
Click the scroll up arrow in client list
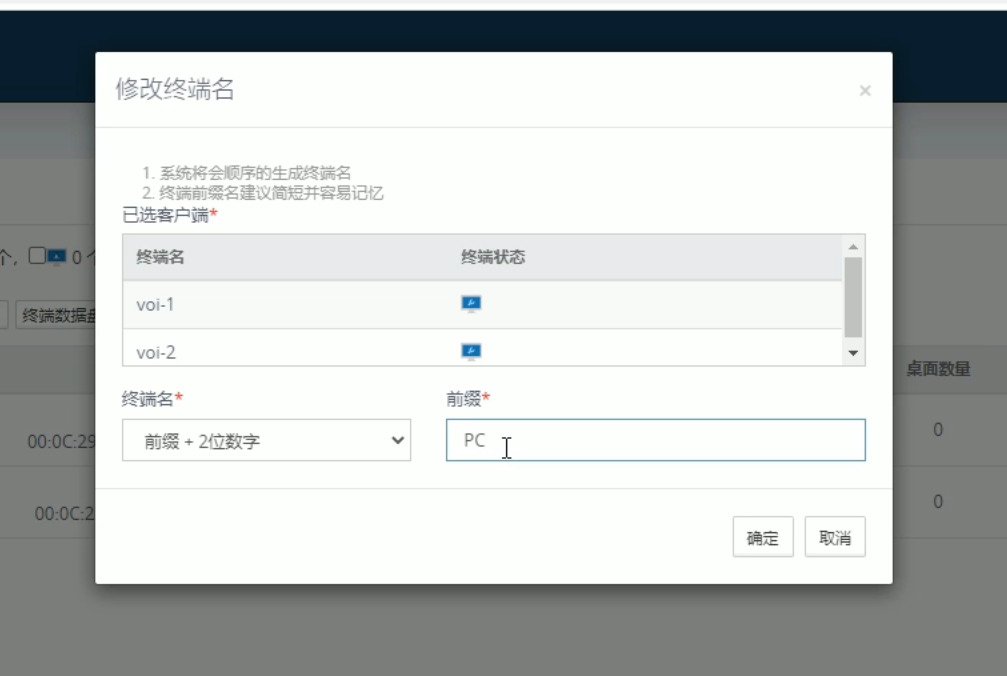pos(853,246)
